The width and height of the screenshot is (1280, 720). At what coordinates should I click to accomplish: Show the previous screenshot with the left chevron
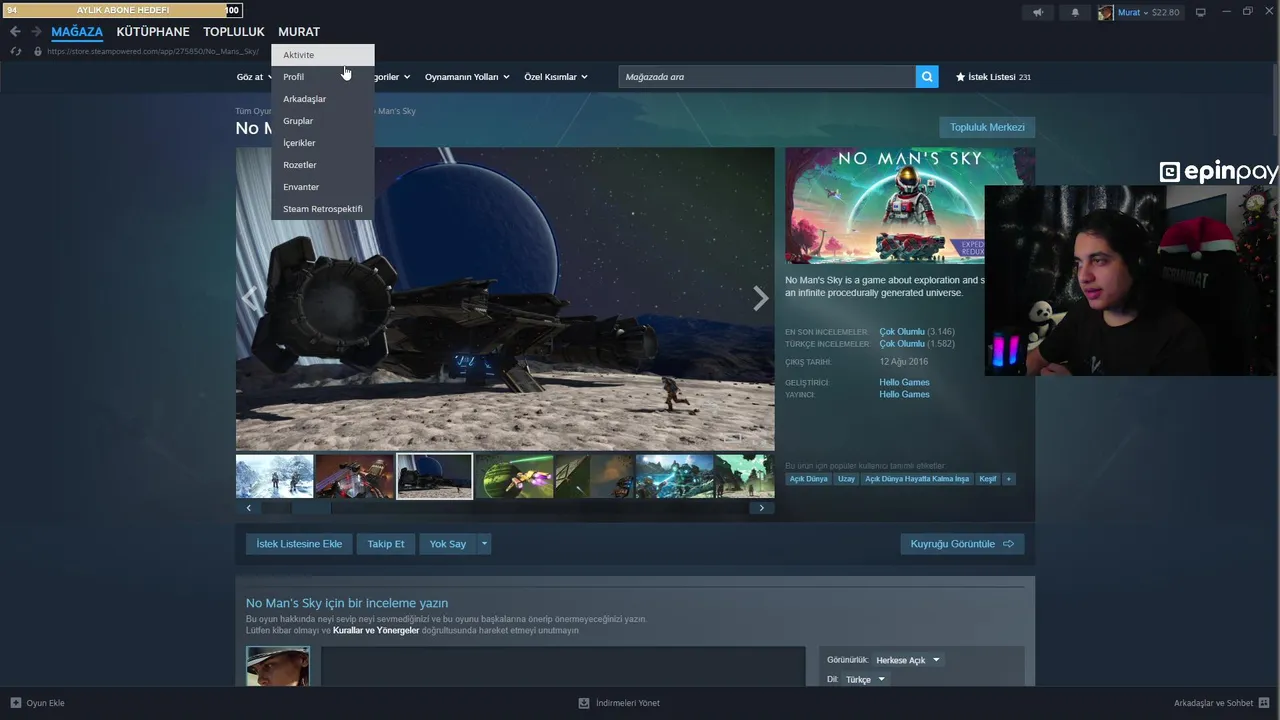point(250,298)
